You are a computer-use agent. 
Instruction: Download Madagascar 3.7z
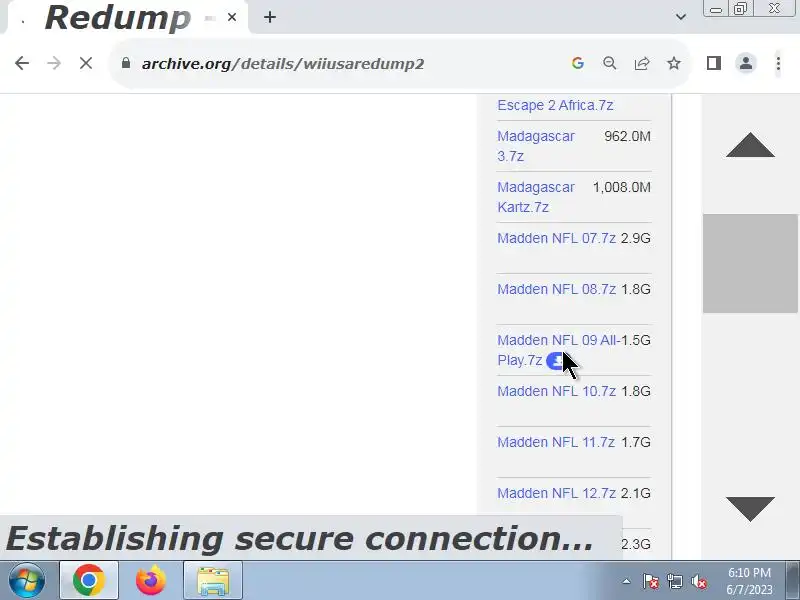536,146
